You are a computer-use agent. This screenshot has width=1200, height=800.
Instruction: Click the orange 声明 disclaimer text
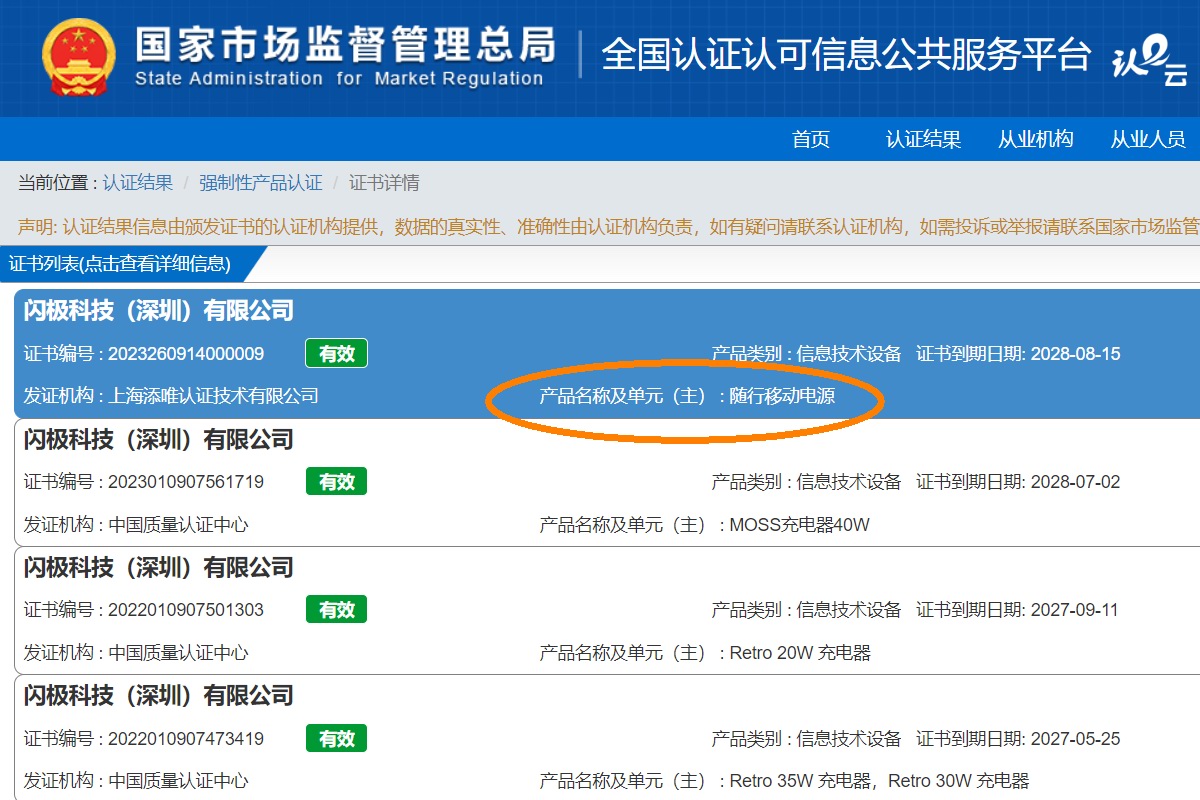pyautogui.click(x=608, y=226)
